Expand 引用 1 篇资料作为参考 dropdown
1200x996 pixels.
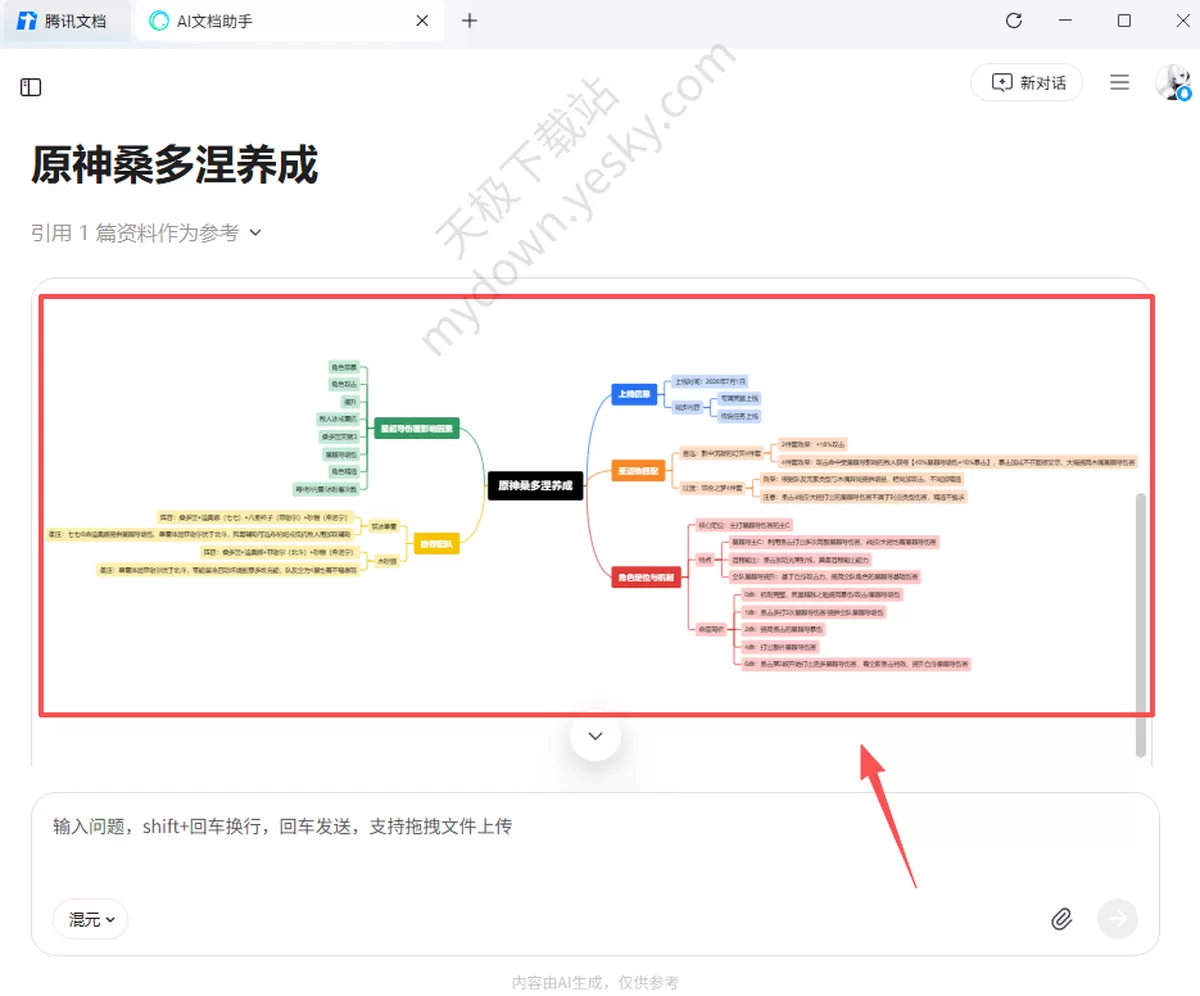pos(146,233)
